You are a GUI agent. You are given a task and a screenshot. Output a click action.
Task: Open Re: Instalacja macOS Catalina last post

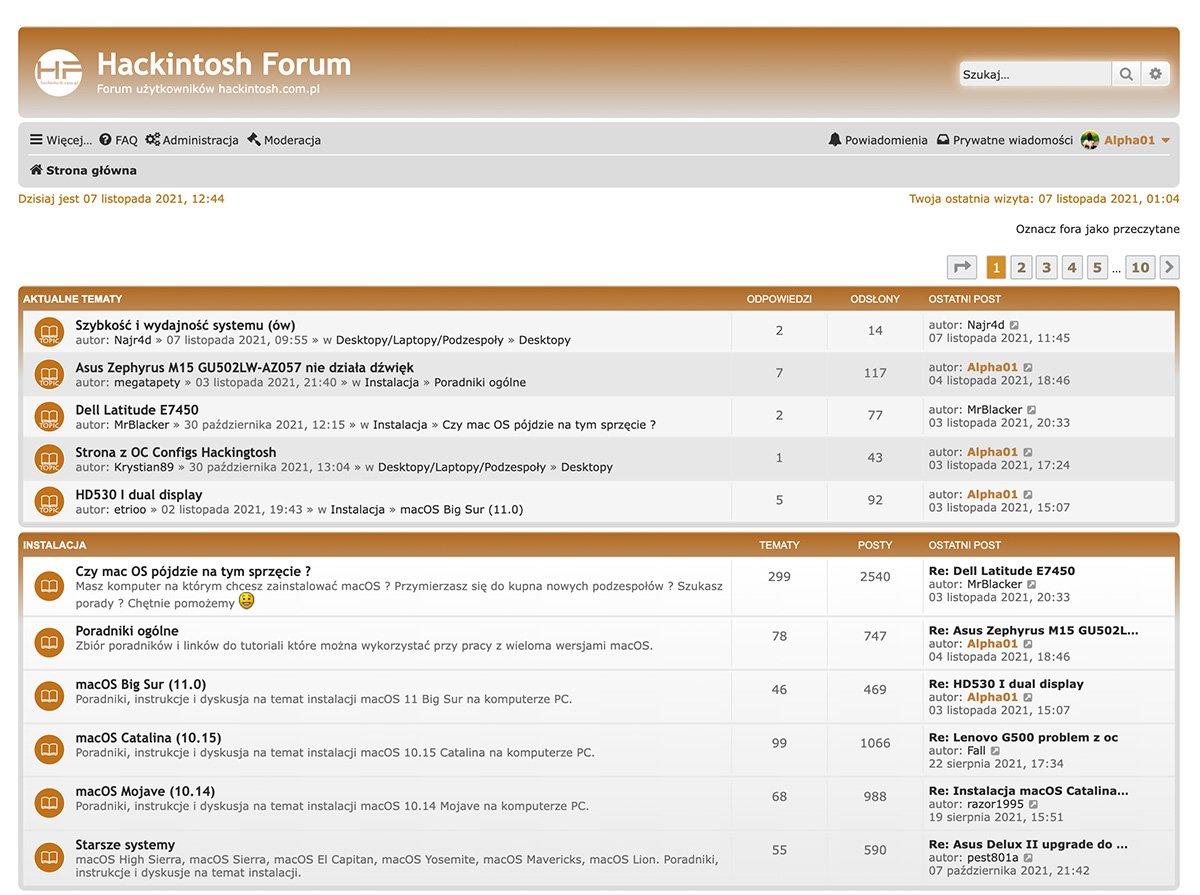[1029, 791]
